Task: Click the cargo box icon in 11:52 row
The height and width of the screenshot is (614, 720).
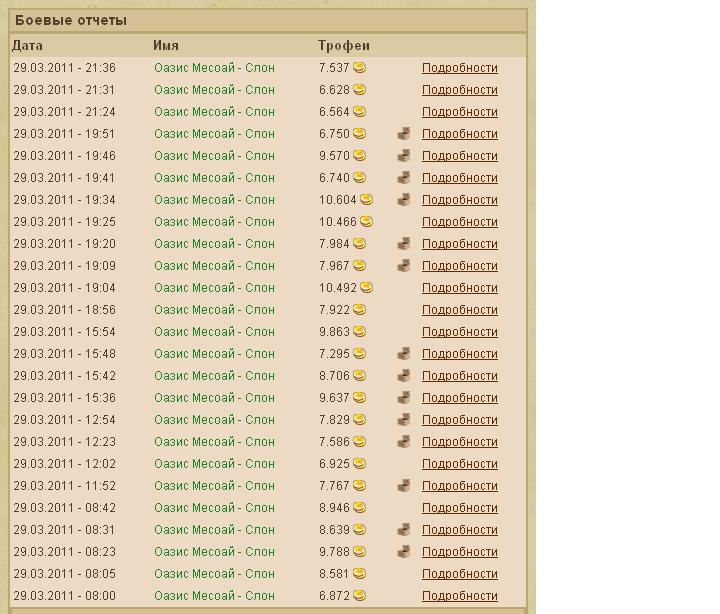Action: click(404, 485)
